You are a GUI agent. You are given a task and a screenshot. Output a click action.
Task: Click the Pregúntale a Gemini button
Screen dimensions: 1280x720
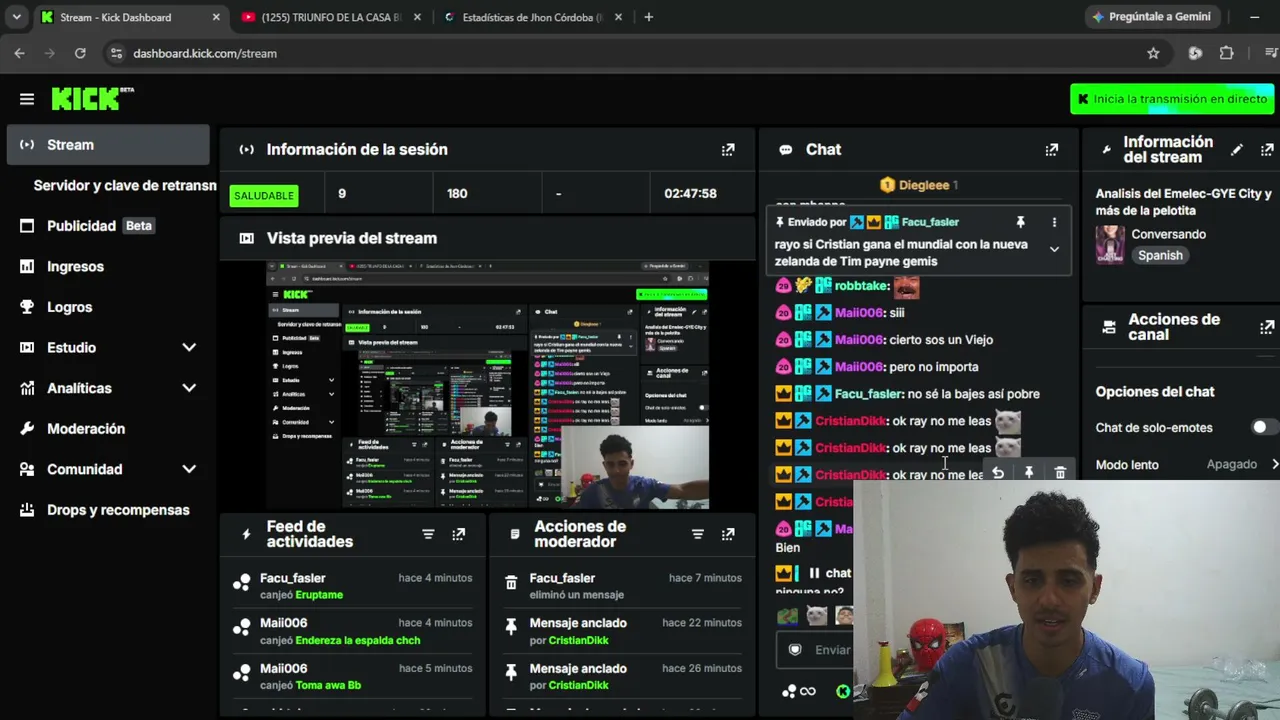(x=1152, y=17)
